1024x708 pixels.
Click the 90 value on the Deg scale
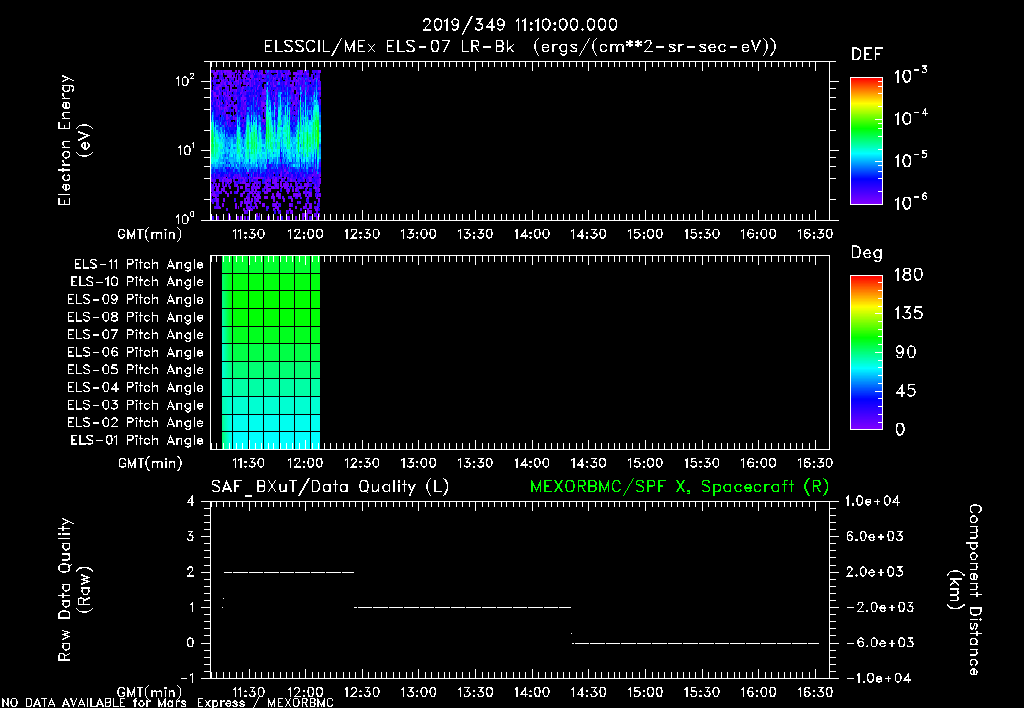tap(906, 352)
